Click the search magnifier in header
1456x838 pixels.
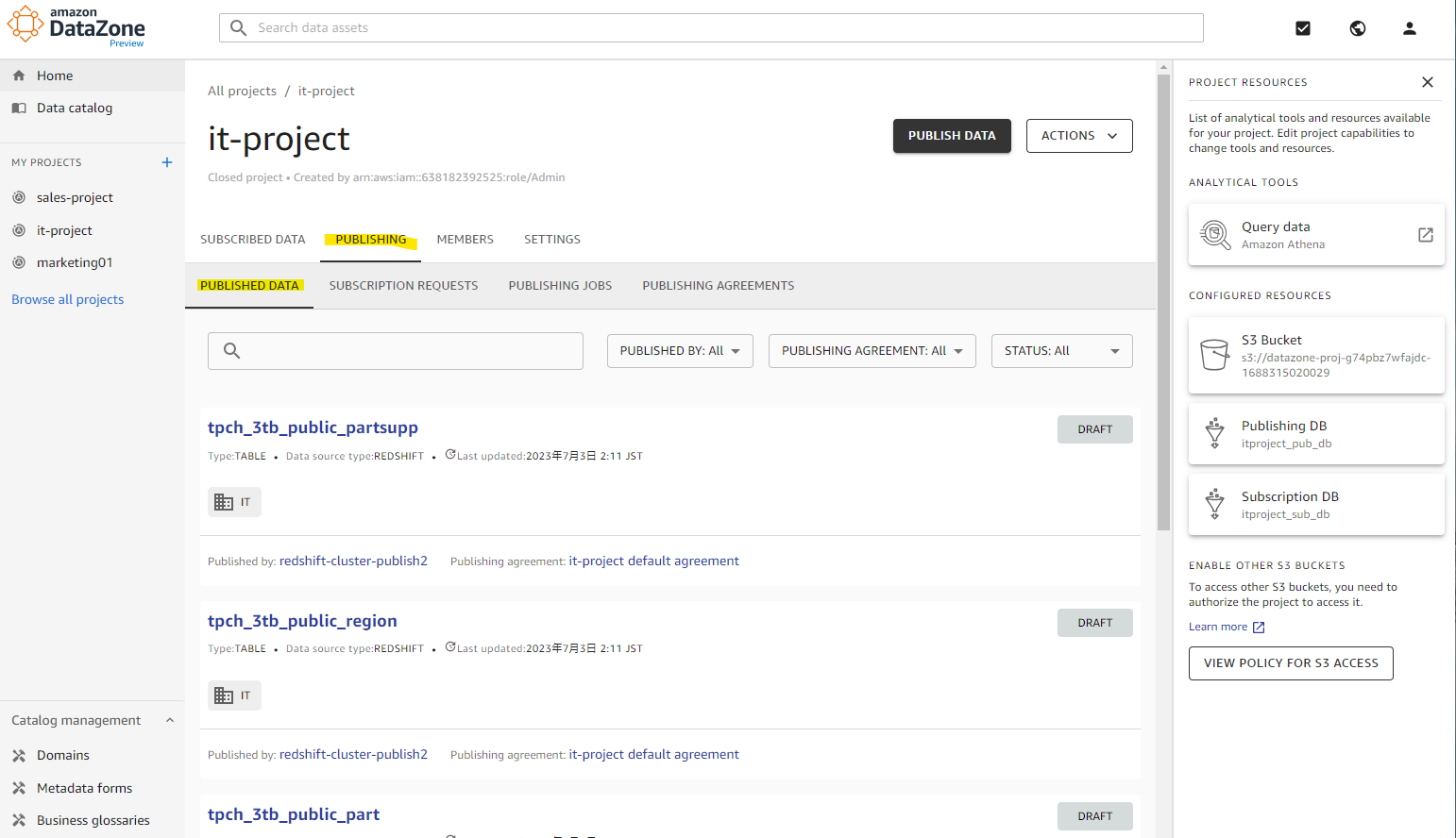click(239, 28)
